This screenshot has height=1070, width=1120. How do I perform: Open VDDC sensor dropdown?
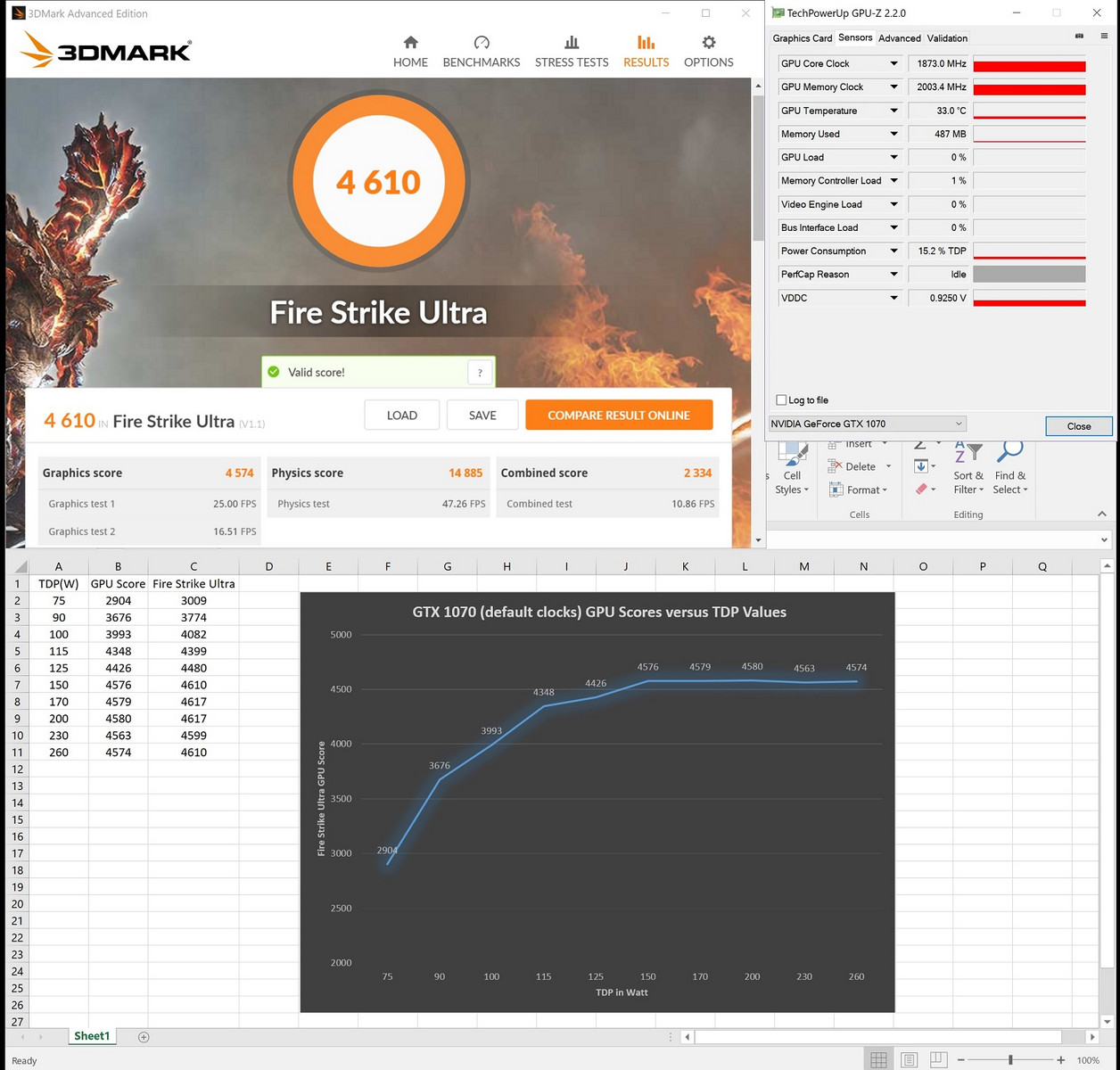click(894, 298)
